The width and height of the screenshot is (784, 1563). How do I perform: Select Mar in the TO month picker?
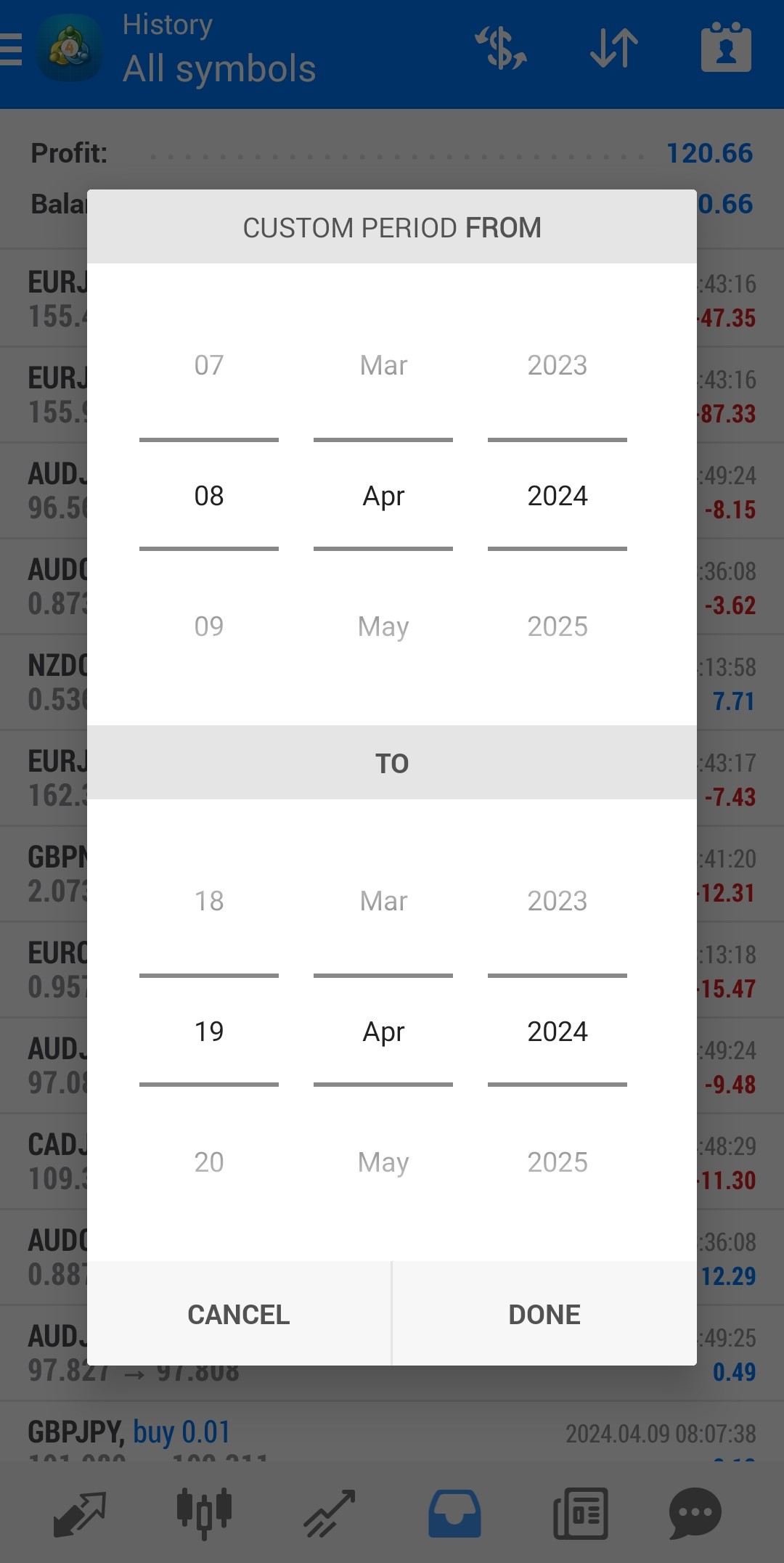(x=383, y=901)
